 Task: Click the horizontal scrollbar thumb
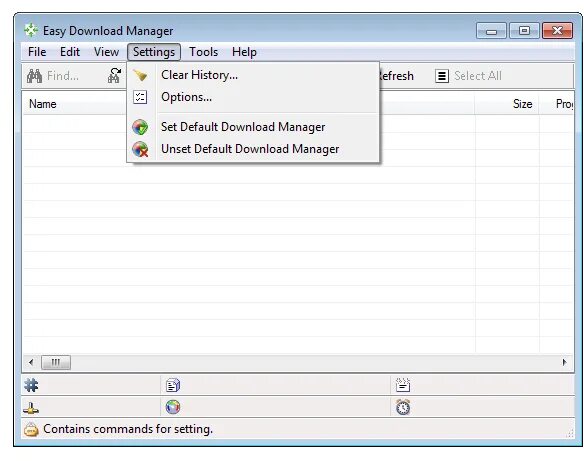point(55,362)
